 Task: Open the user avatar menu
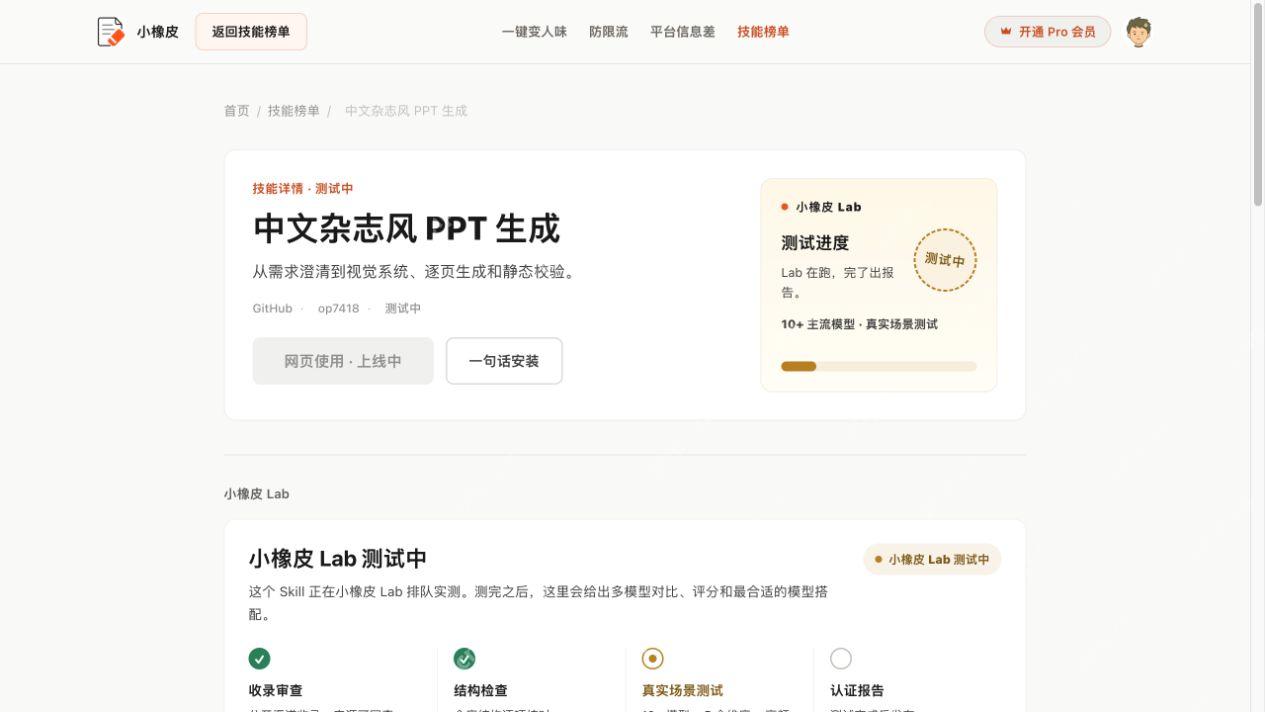[x=1138, y=32]
